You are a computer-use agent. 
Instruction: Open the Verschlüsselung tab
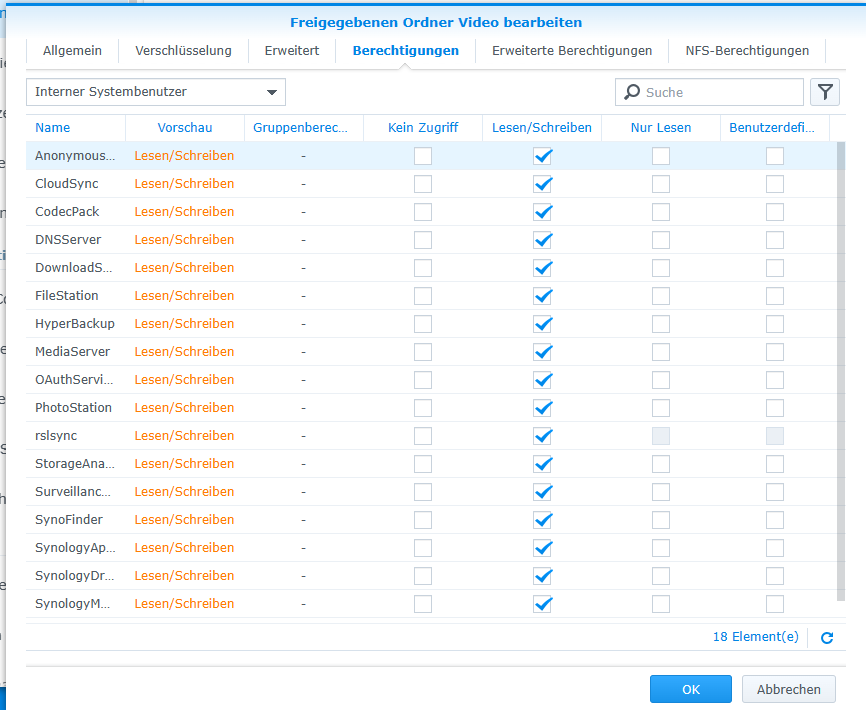[181, 50]
